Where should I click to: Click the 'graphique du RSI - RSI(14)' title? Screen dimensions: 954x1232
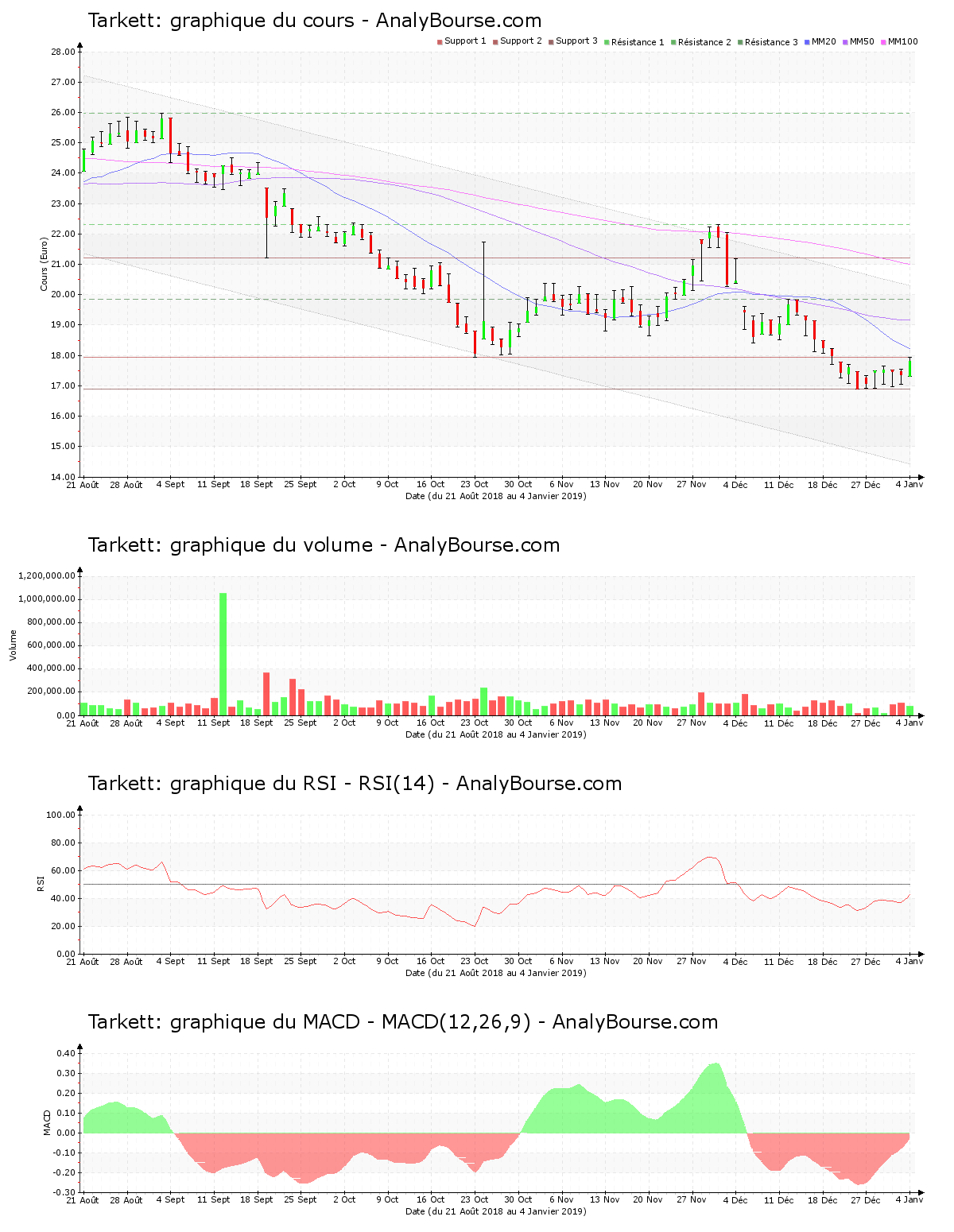click(x=355, y=784)
